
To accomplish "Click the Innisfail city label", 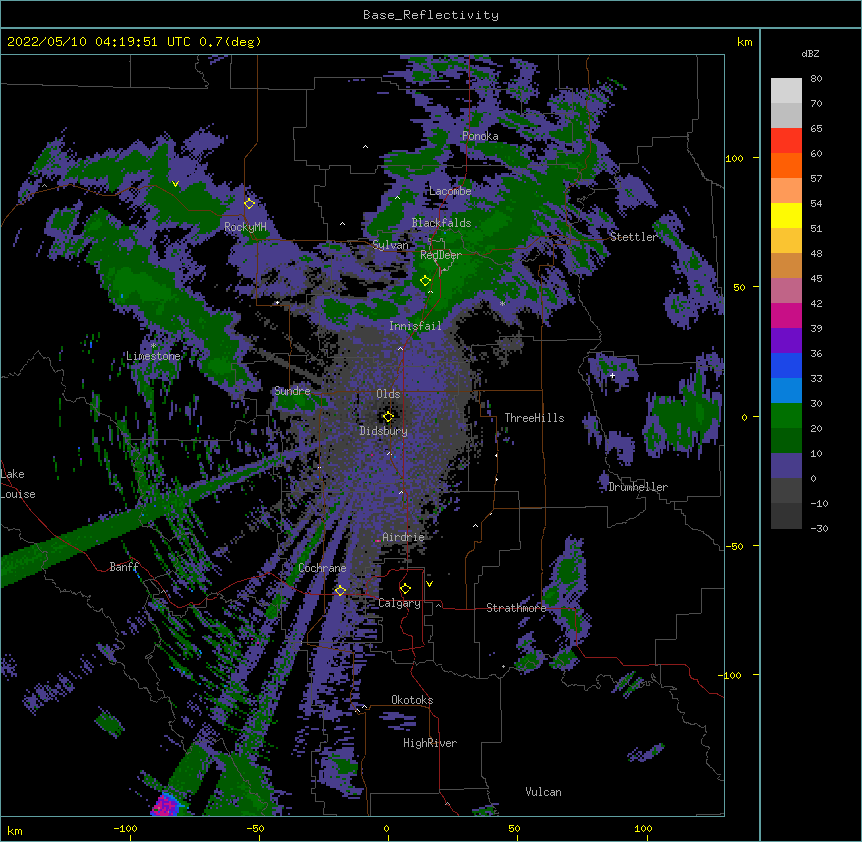I will pyautogui.click(x=415, y=326).
